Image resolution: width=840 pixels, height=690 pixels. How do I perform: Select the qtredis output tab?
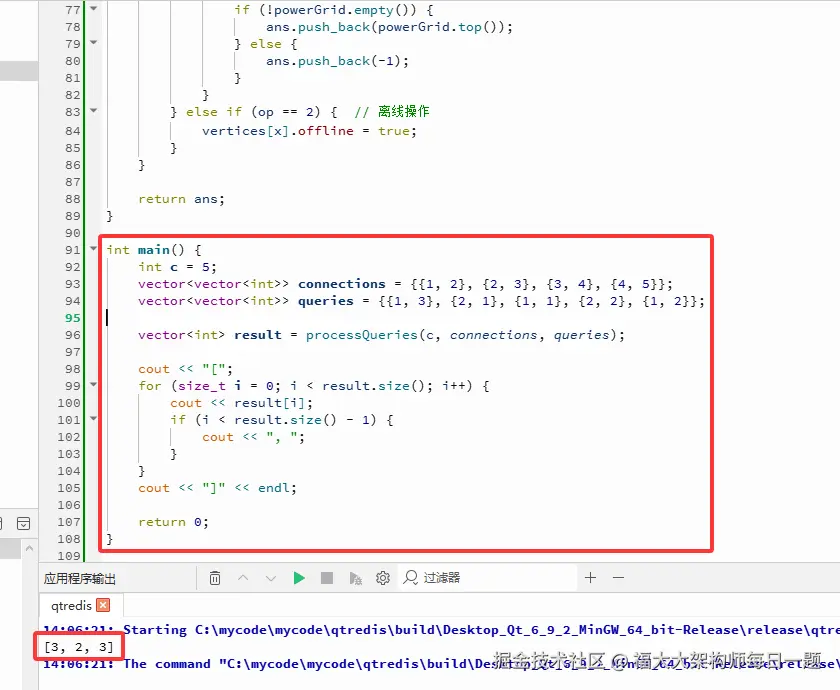click(72, 606)
